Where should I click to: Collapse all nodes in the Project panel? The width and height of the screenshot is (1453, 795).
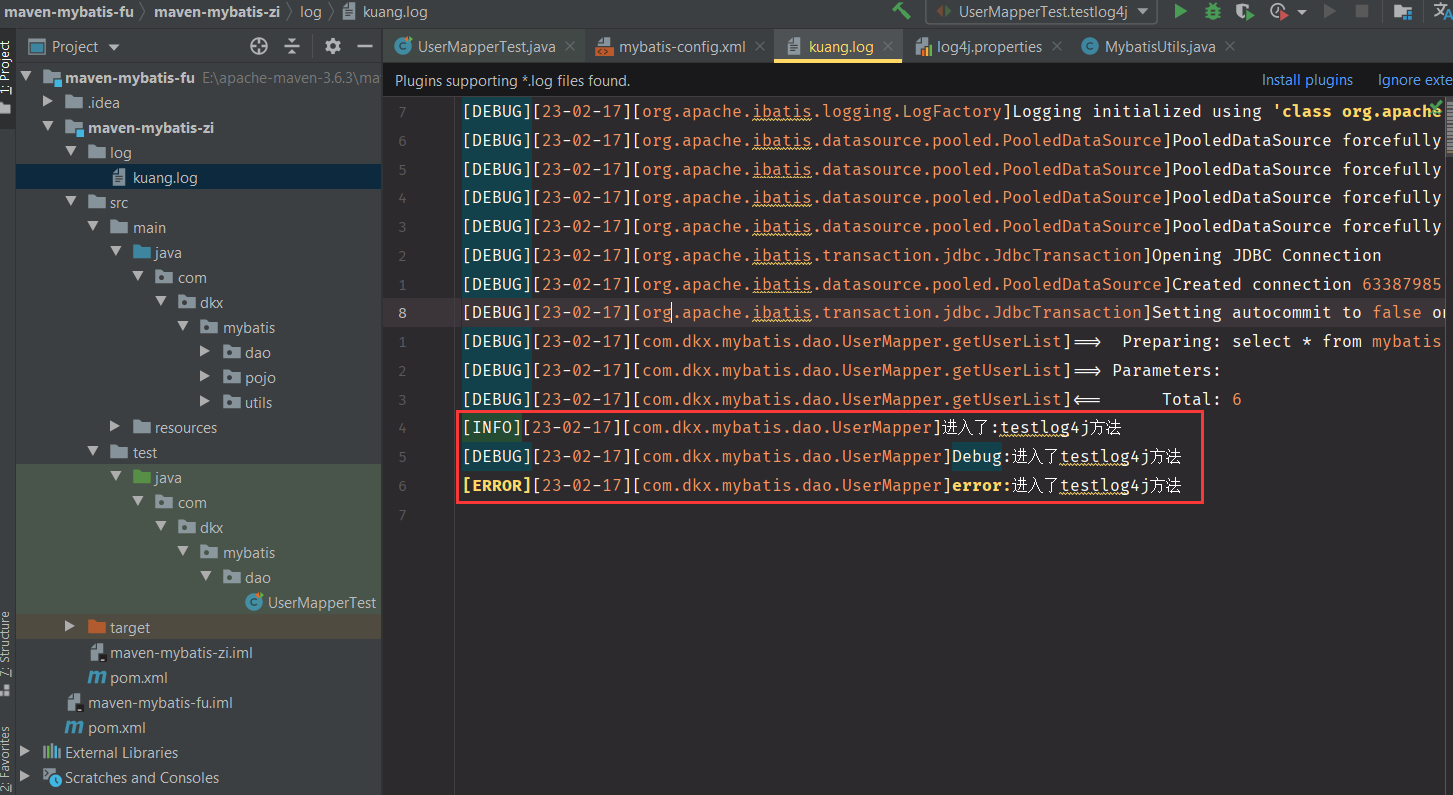point(292,46)
